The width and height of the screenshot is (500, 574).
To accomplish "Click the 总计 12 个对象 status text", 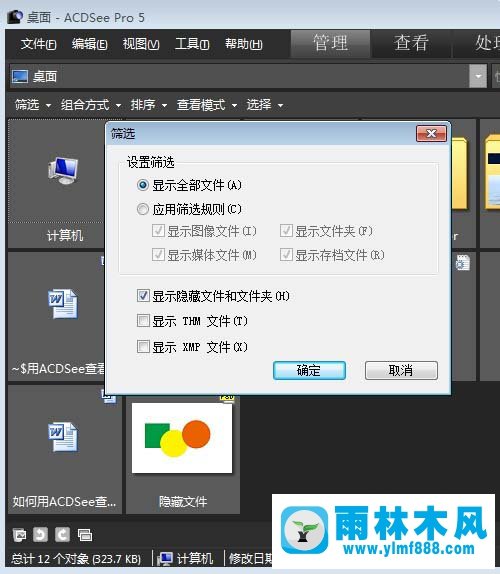I will pos(76,559).
